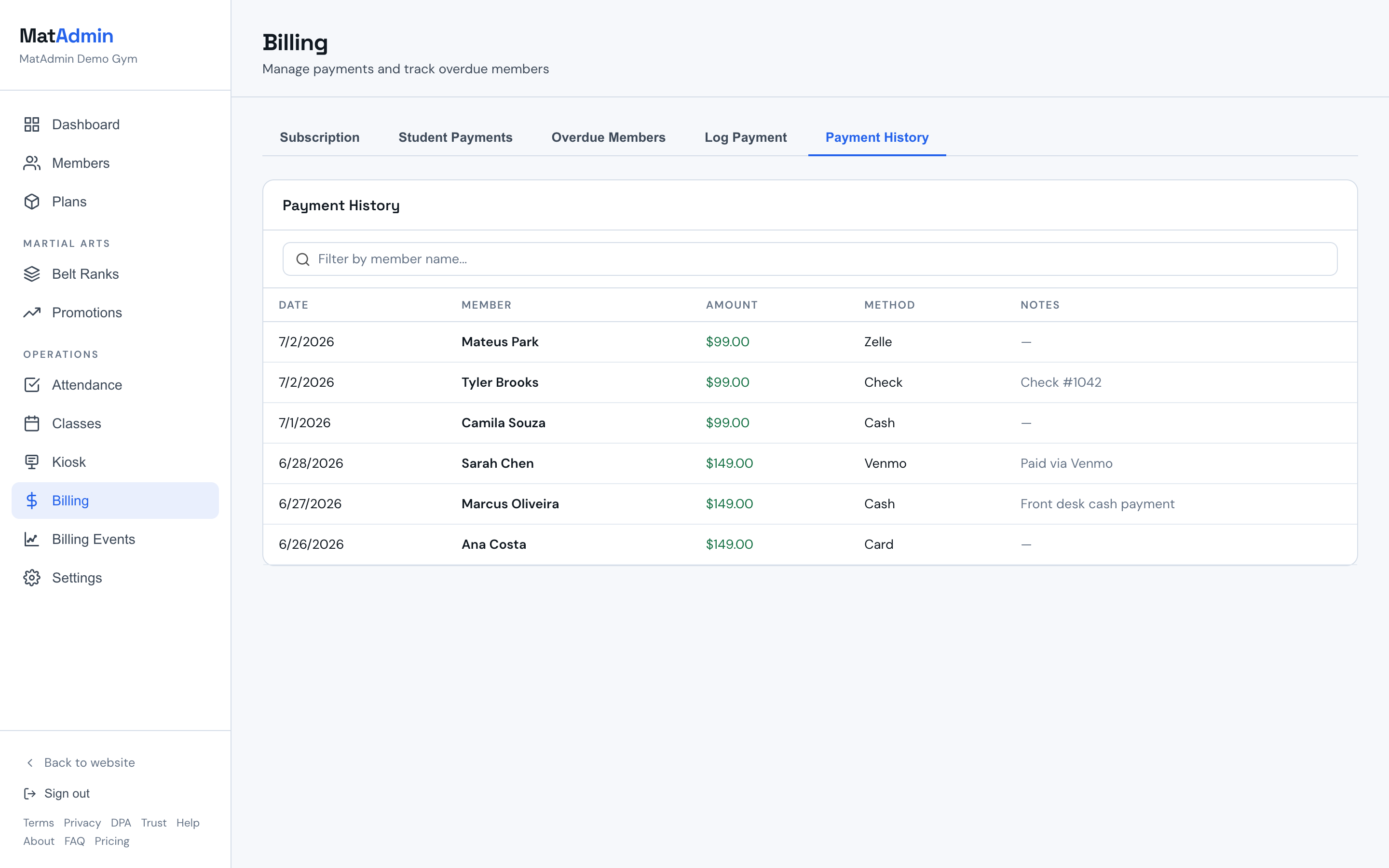Select the Overdue Members tab

coord(608,137)
